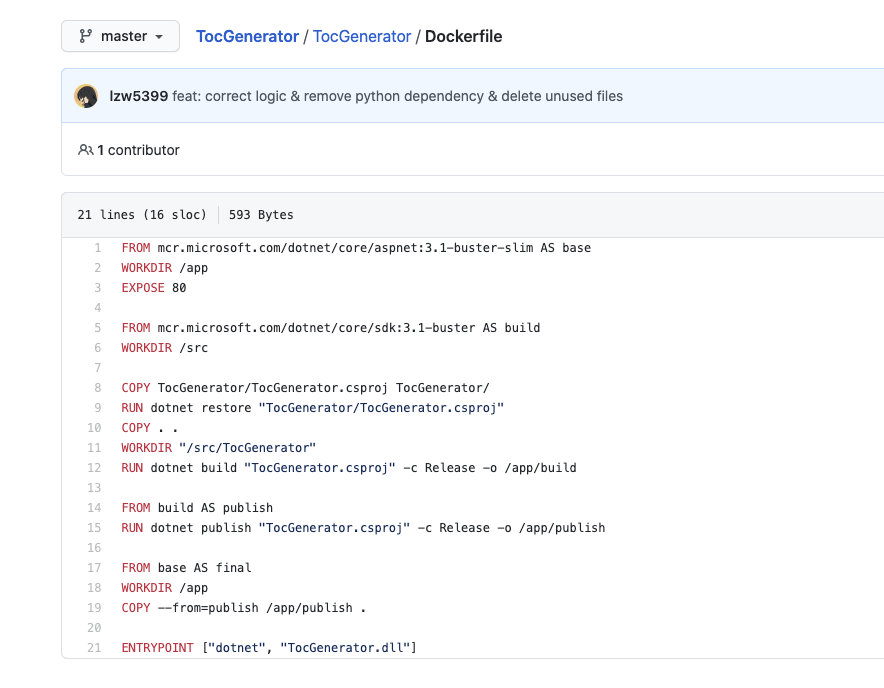Click the sdk:3.1-buster FROM line
Image resolution: width=884 pixels, height=688 pixels.
click(331, 328)
